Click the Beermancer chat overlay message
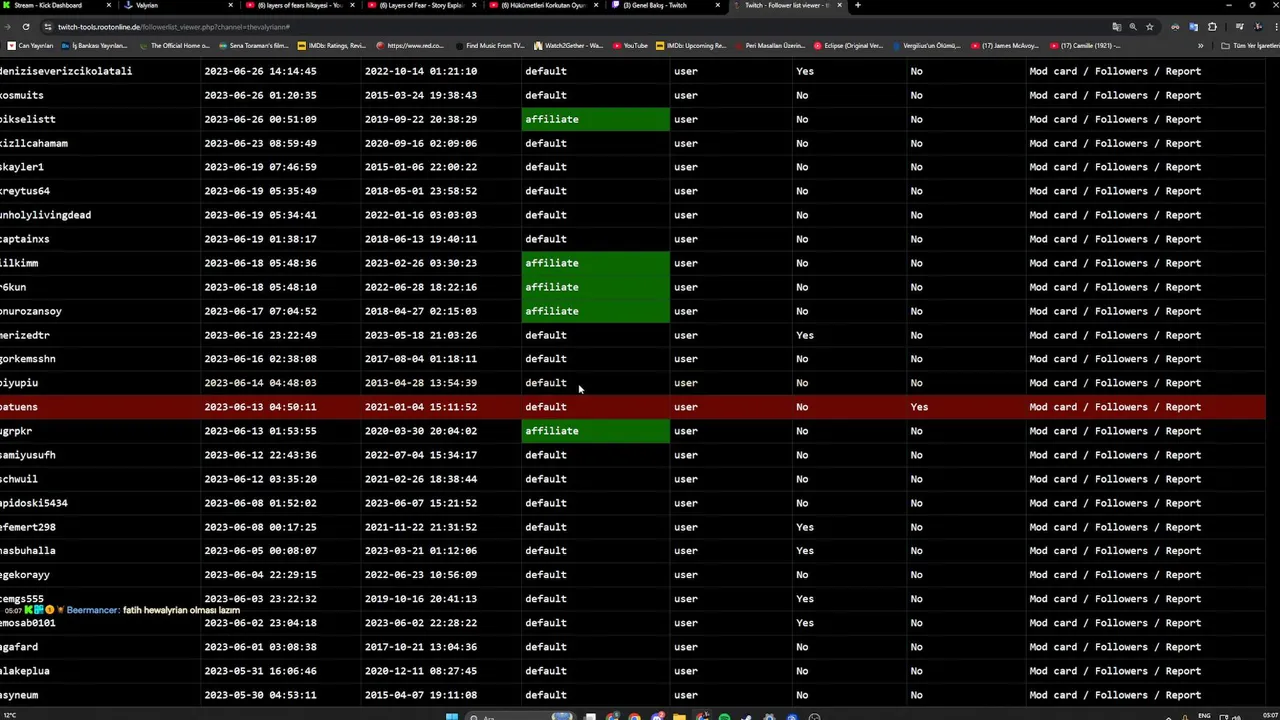This screenshot has height=720, width=1280. click(x=122, y=610)
